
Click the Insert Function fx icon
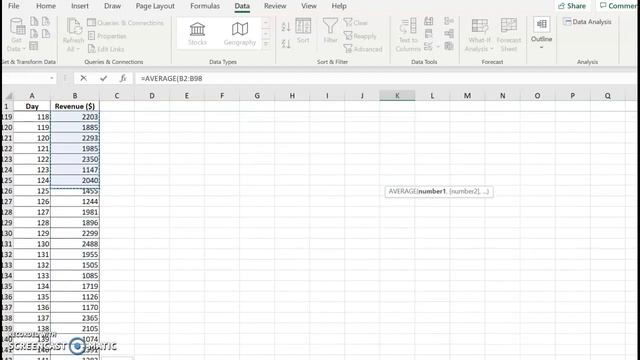(x=123, y=78)
